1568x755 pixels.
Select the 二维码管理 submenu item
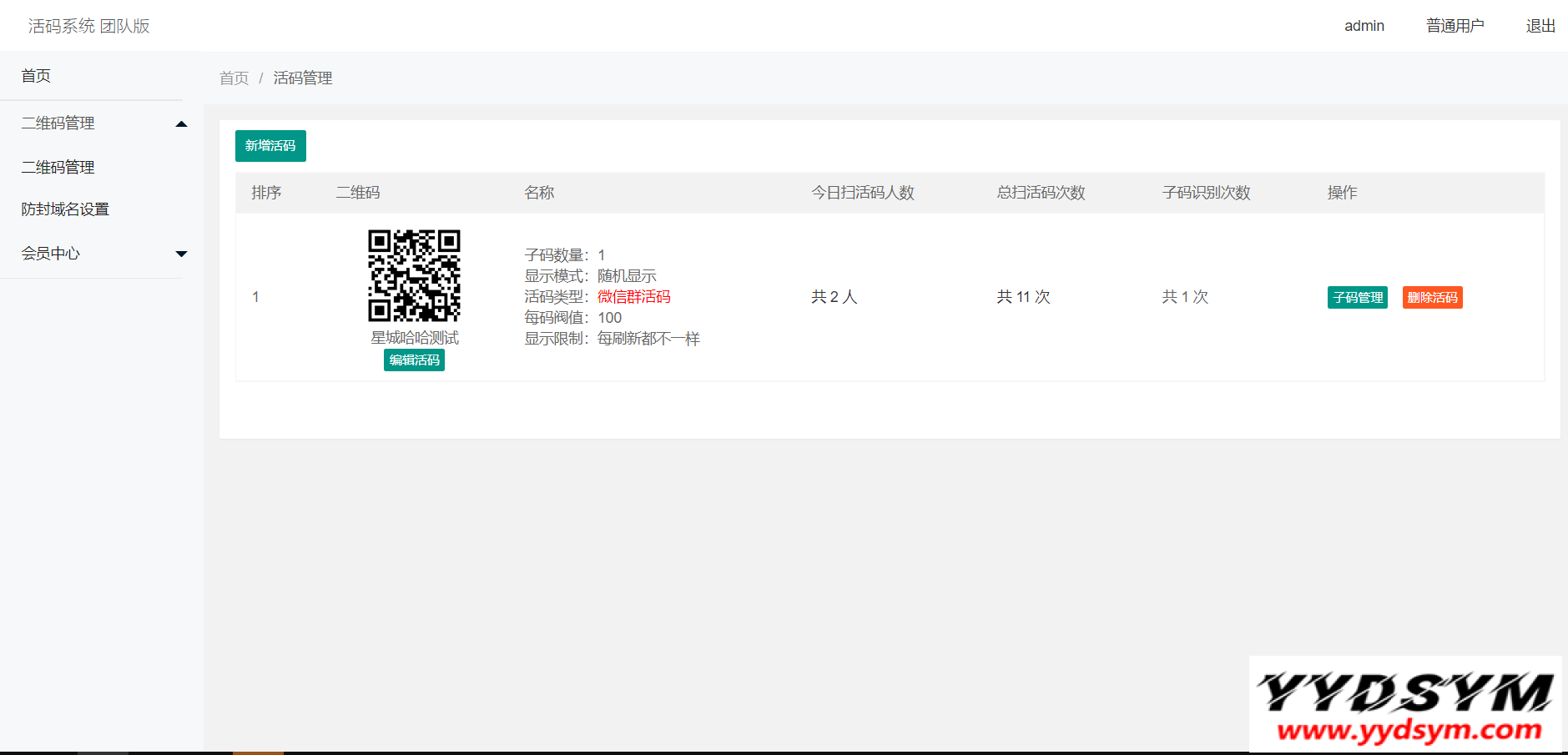(x=58, y=168)
